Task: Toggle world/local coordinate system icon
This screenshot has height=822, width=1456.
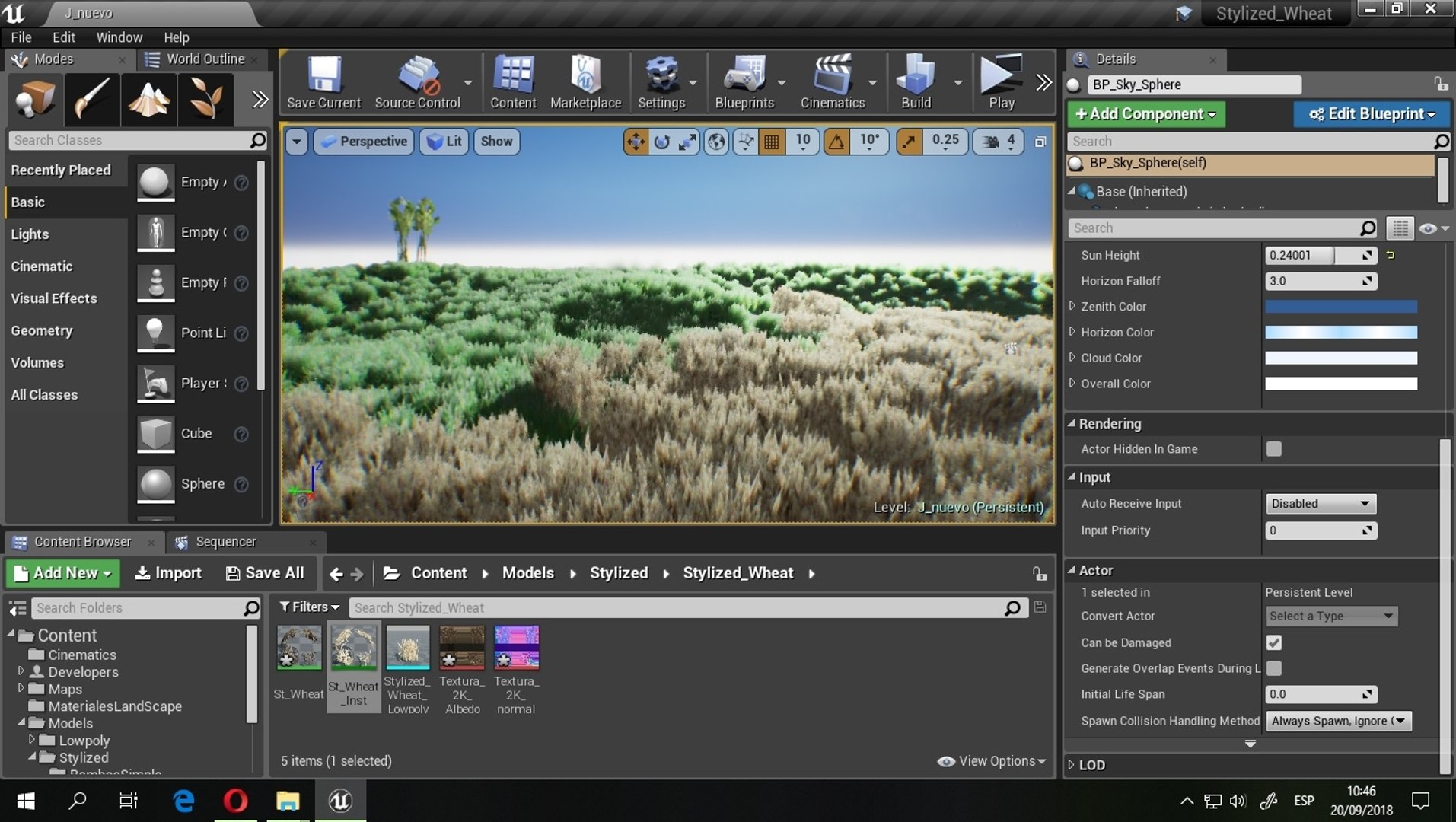Action: pos(716,142)
